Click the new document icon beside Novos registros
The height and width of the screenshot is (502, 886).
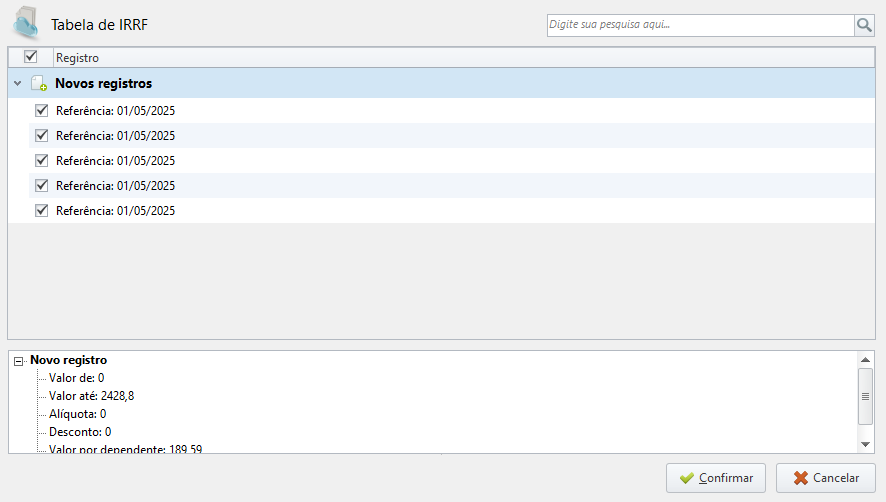click(x=39, y=84)
